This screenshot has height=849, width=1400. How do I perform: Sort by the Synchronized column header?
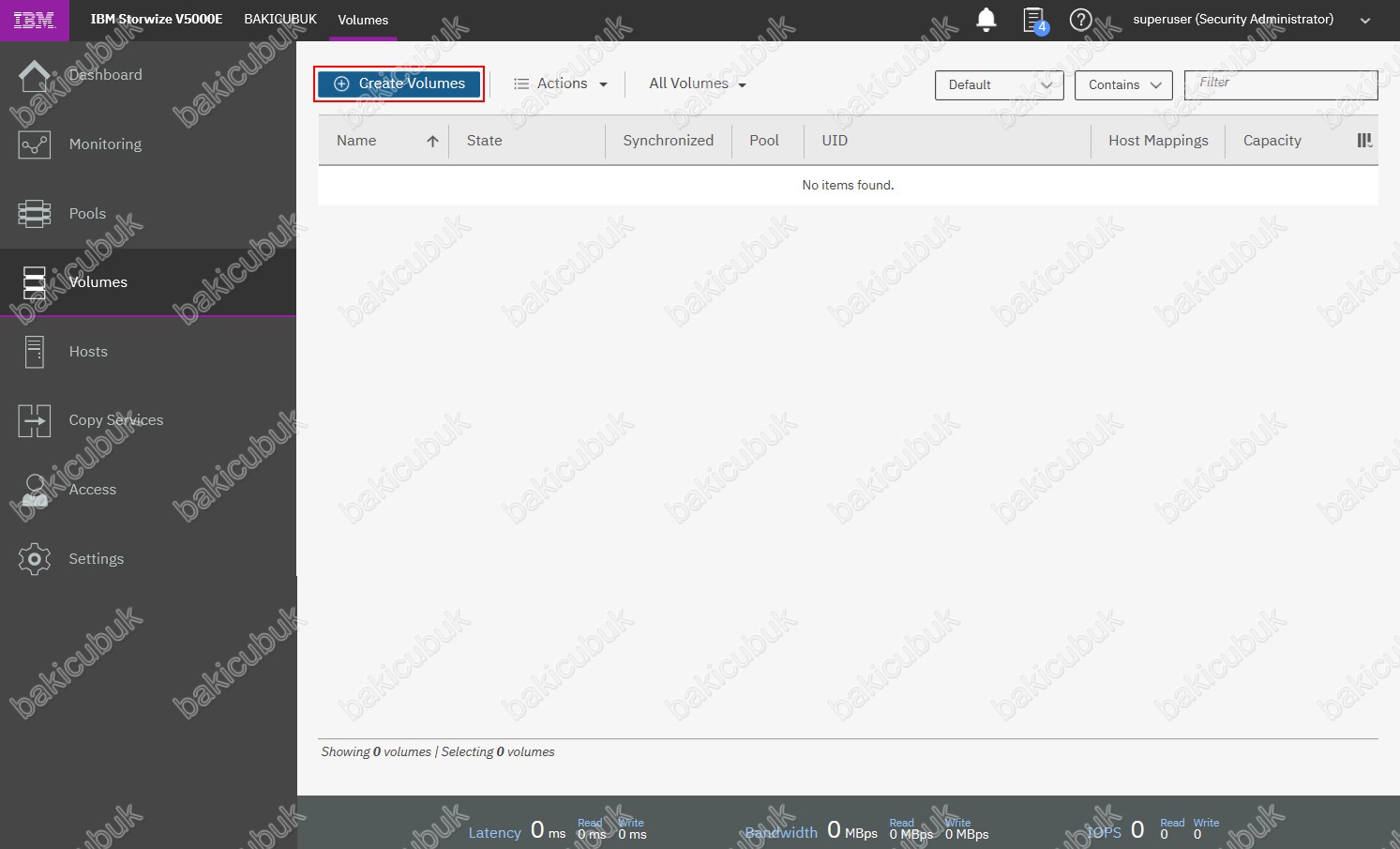(x=669, y=141)
